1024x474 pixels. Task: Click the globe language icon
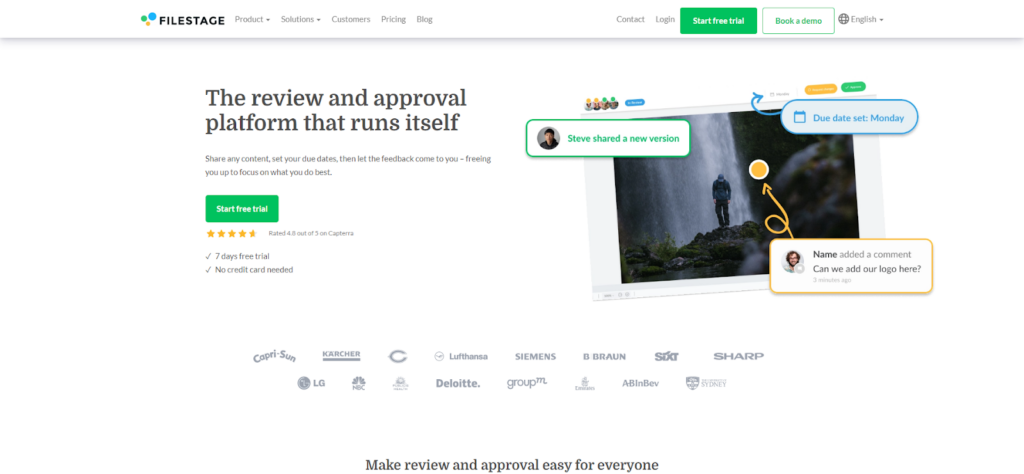tap(843, 19)
